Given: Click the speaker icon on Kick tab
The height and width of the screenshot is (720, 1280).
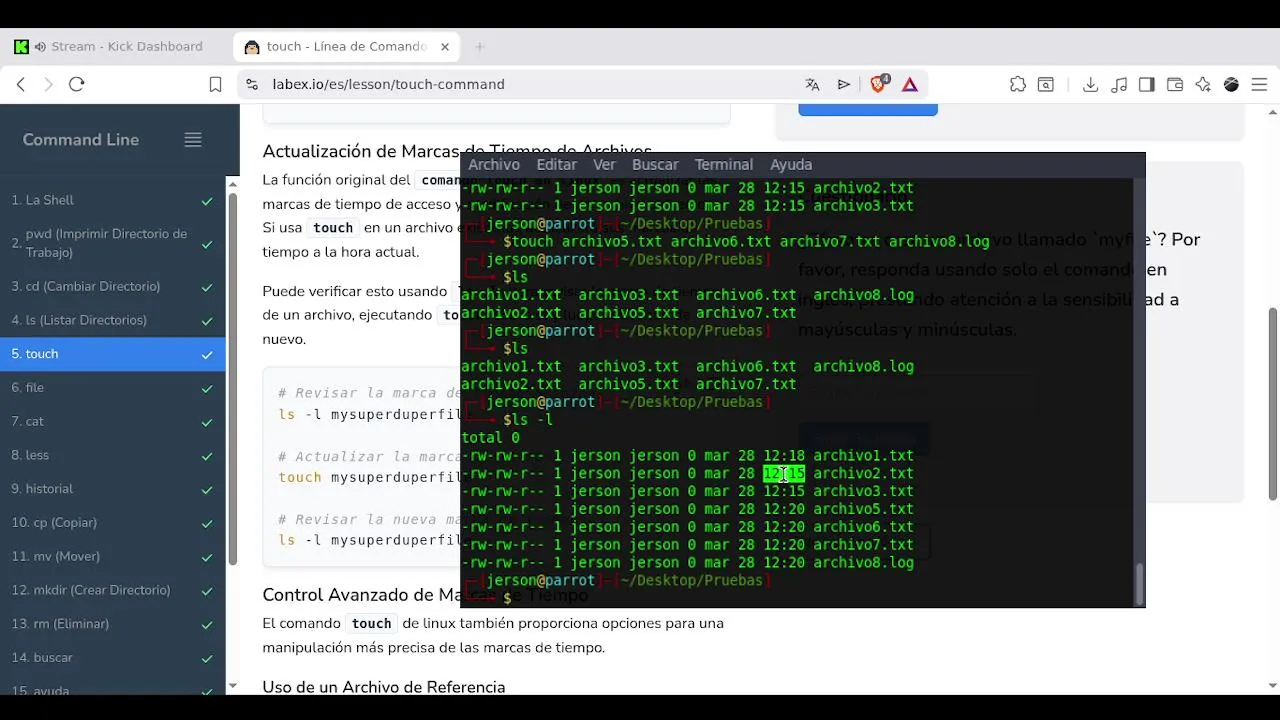Looking at the screenshot, I should click(x=40, y=47).
